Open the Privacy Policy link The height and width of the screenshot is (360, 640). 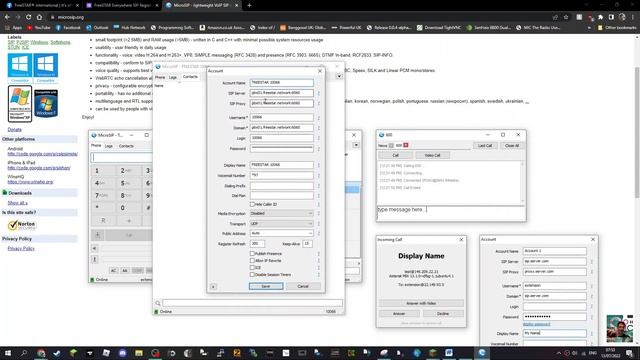[x=21, y=248]
